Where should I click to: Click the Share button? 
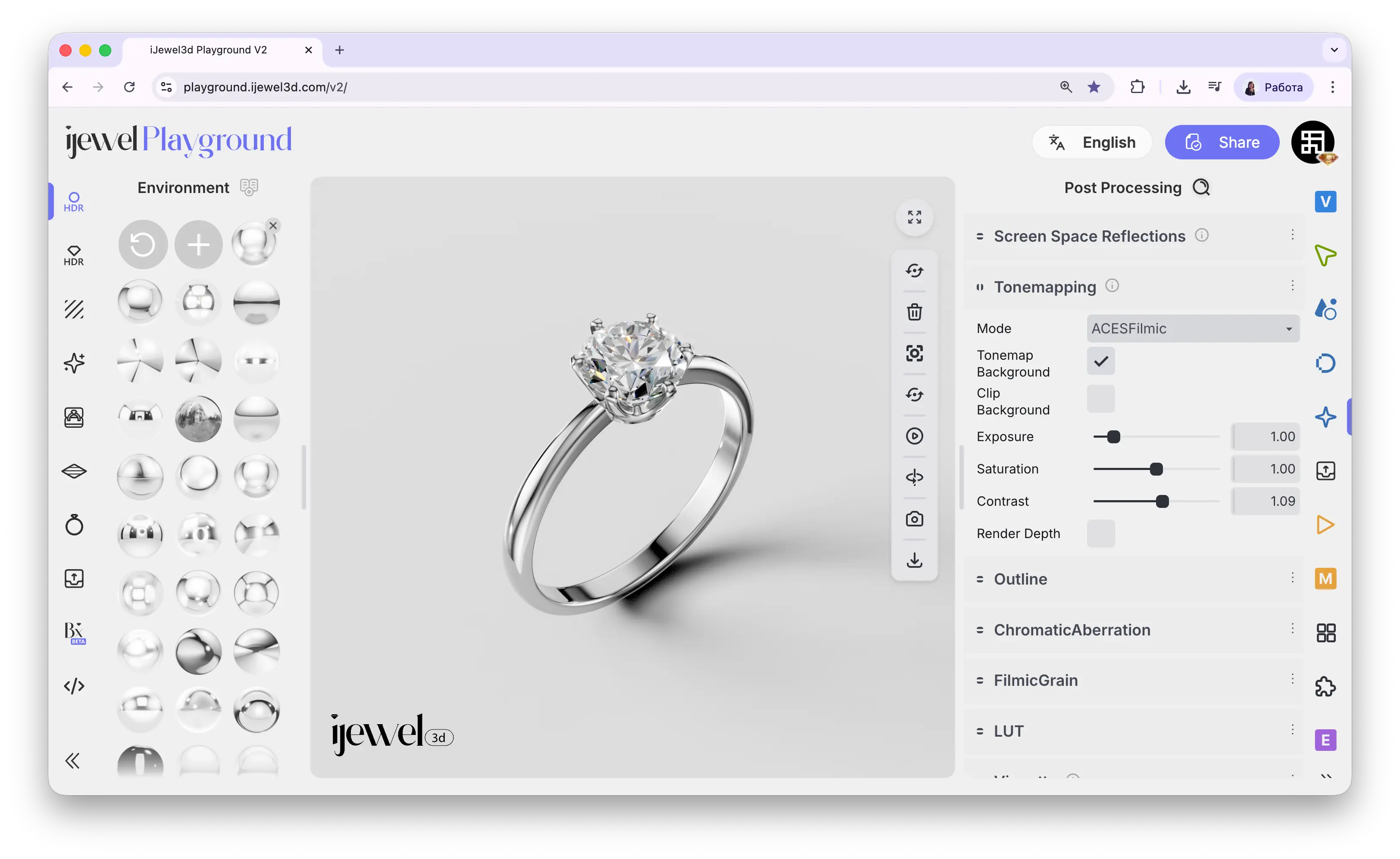point(1222,142)
